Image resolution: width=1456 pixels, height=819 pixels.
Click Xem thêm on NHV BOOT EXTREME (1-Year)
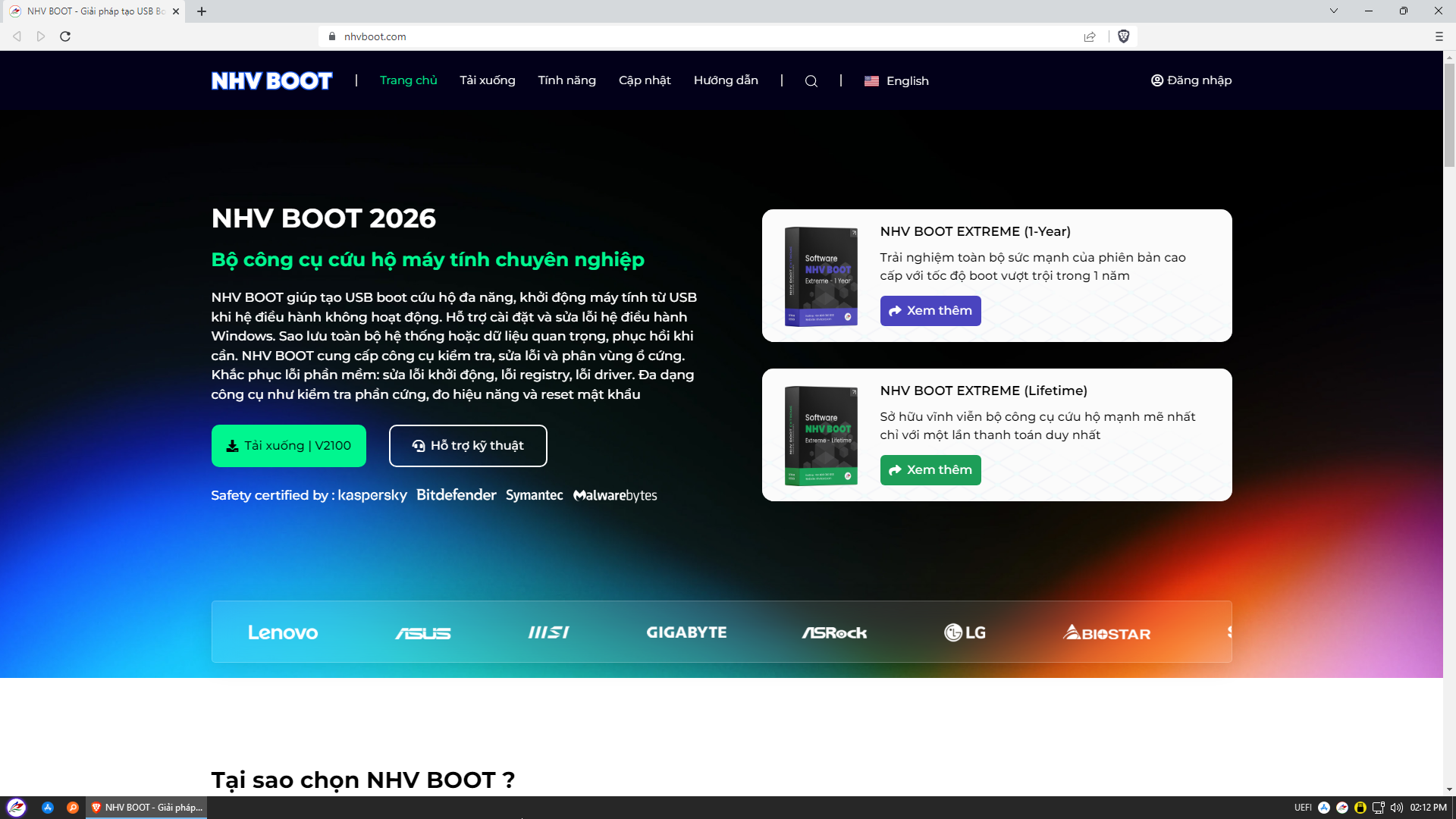pyautogui.click(x=930, y=310)
